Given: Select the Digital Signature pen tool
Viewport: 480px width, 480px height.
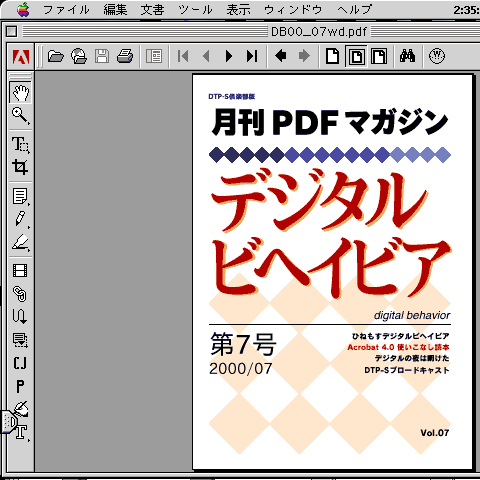Looking at the screenshot, I should point(21,408).
